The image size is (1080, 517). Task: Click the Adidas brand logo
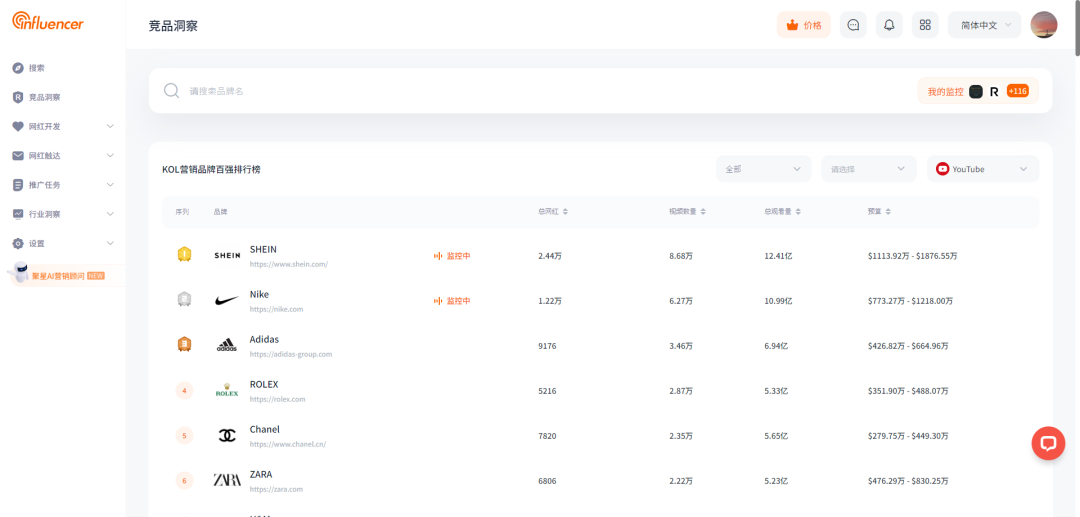click(x=227, y=346)
